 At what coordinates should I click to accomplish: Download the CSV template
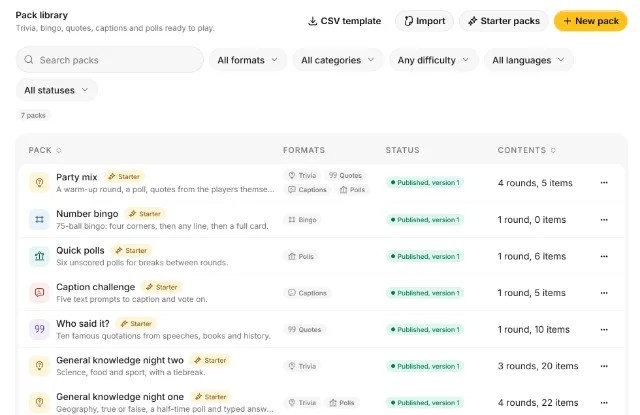tap(344, 21)
